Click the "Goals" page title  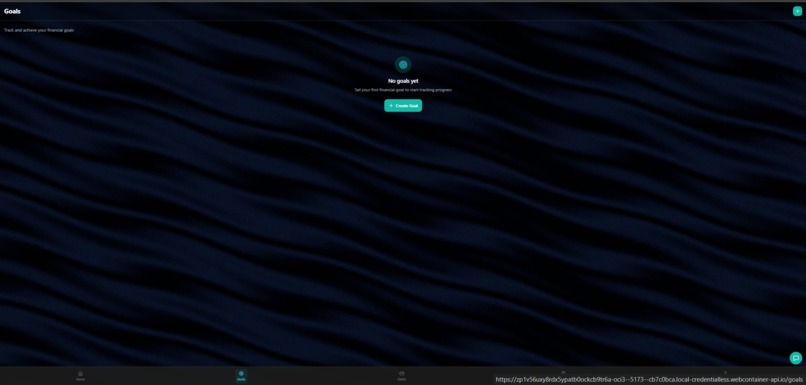12,11
